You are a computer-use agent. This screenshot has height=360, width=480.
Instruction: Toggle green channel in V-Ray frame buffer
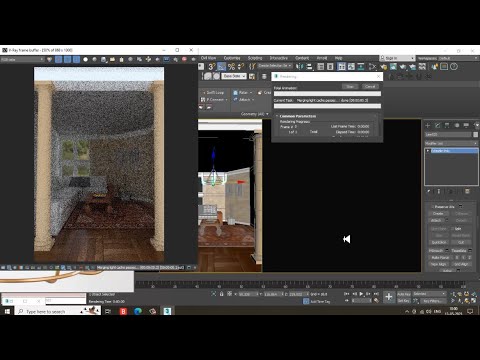point(67,59)
